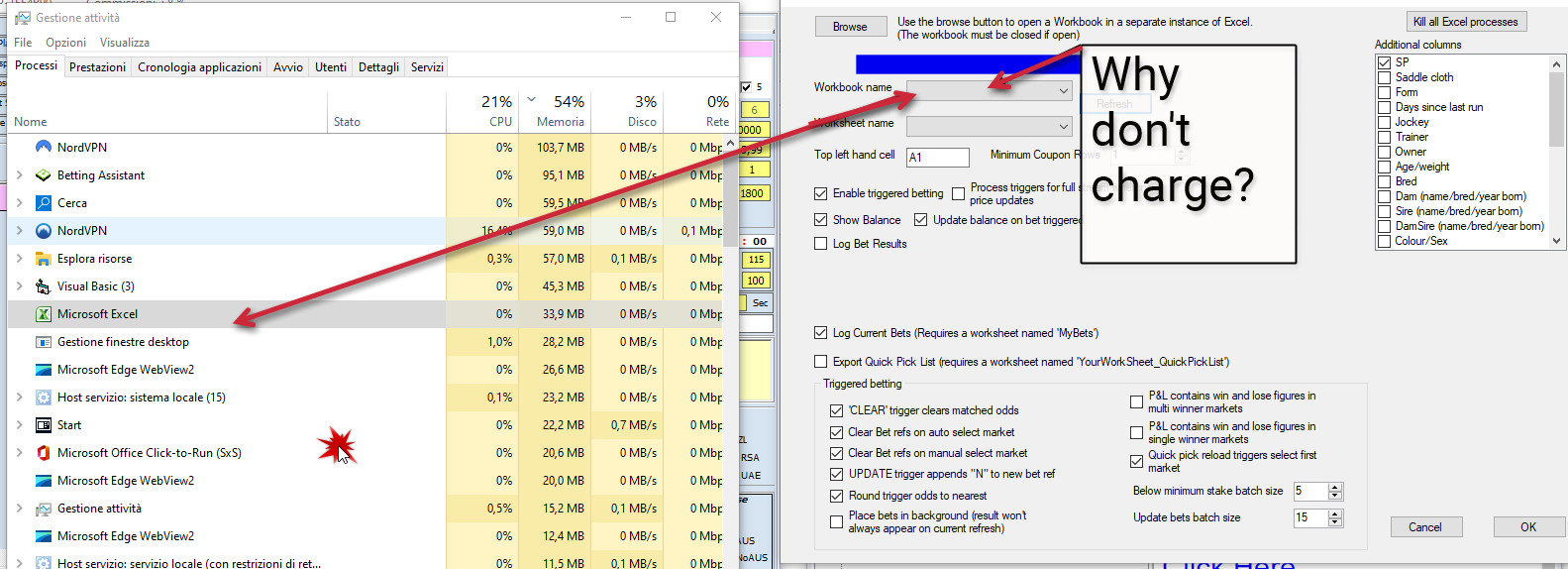Click the Host servizio: sistema locale gear icon
This screenshot has height=569, width=1568.
click(43, 397)
